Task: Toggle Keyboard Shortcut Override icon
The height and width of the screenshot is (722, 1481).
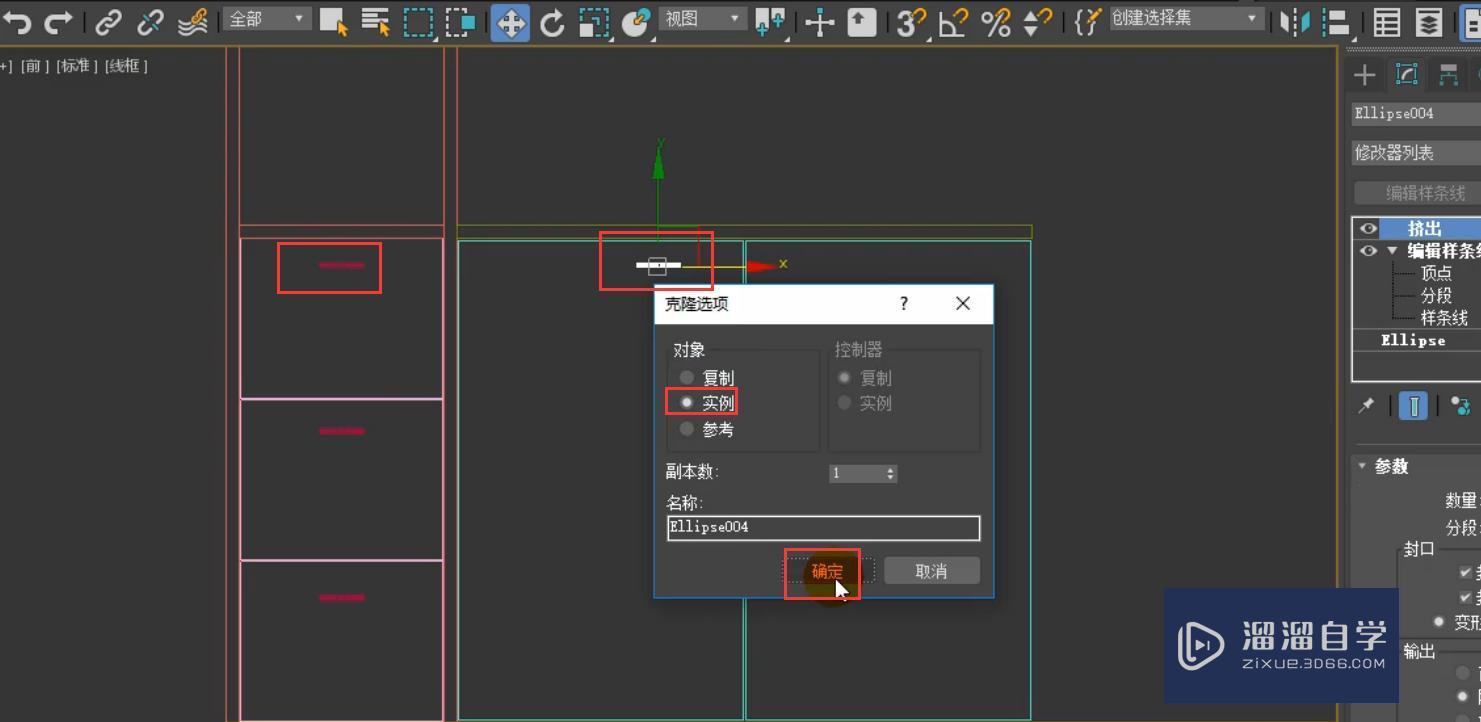Action: coord(862,22)
